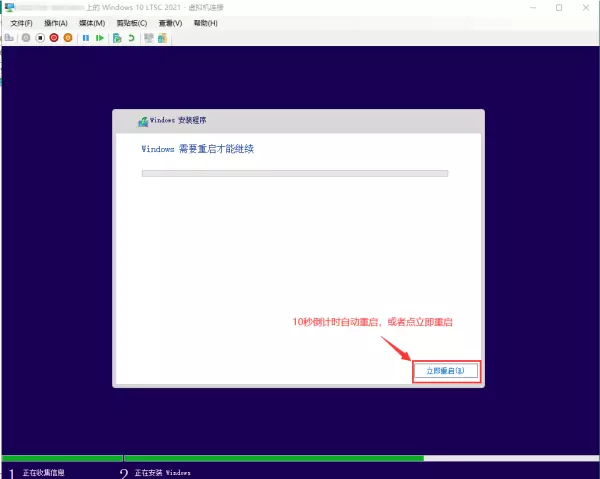Pause the virtual machine
600x479 pixels.
tap(86, 38)
